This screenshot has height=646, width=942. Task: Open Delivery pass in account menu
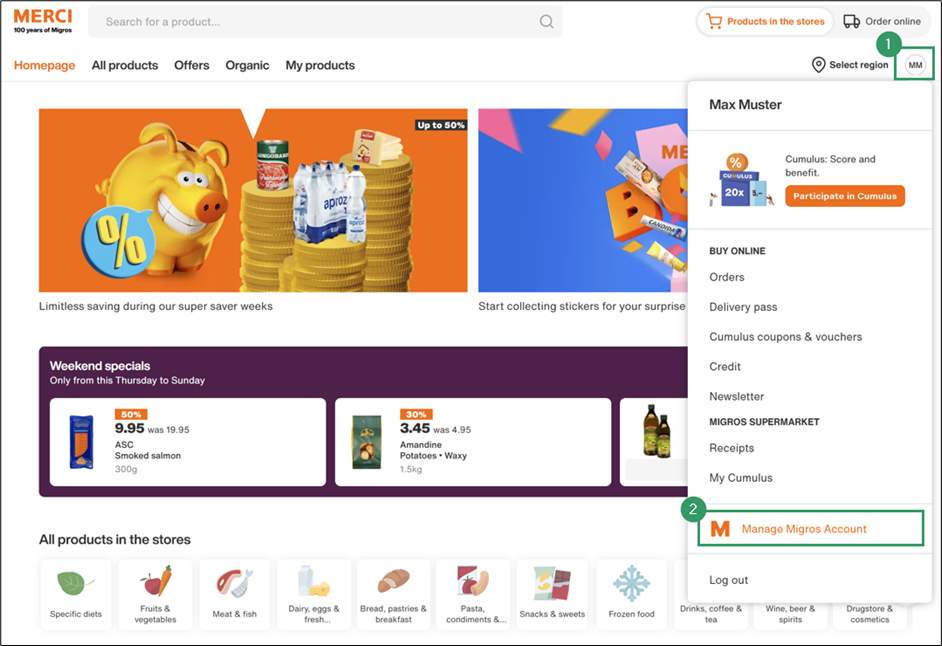click(x=743, y=307)
